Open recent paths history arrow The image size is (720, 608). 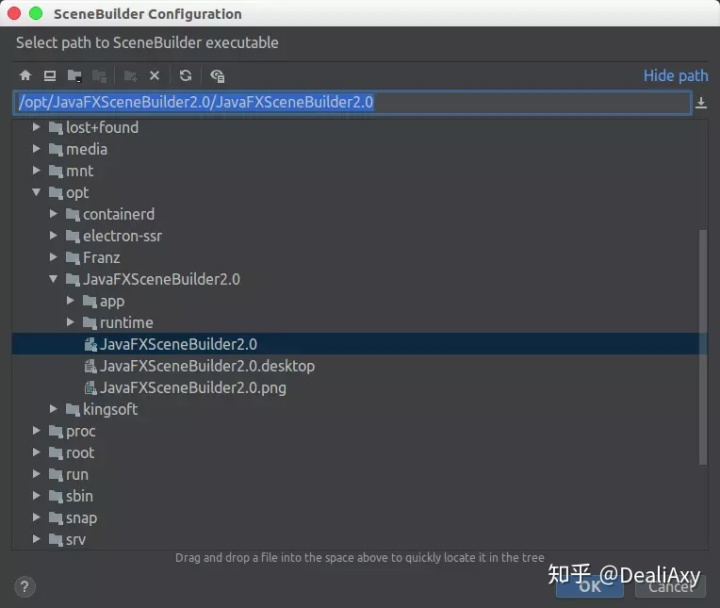pos(701,102)
